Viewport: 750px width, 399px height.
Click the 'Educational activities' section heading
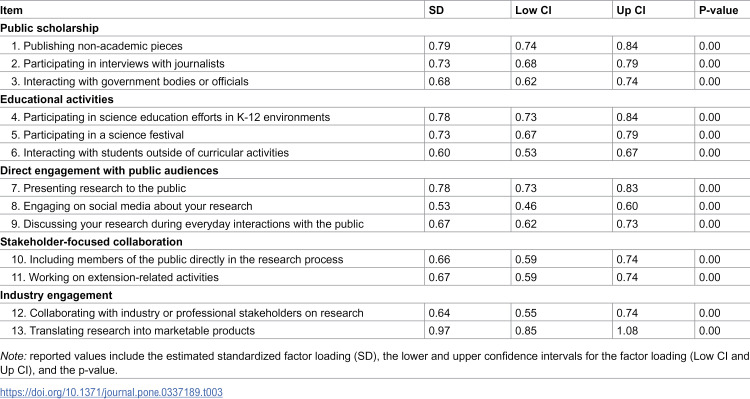(x=57, y=100)
